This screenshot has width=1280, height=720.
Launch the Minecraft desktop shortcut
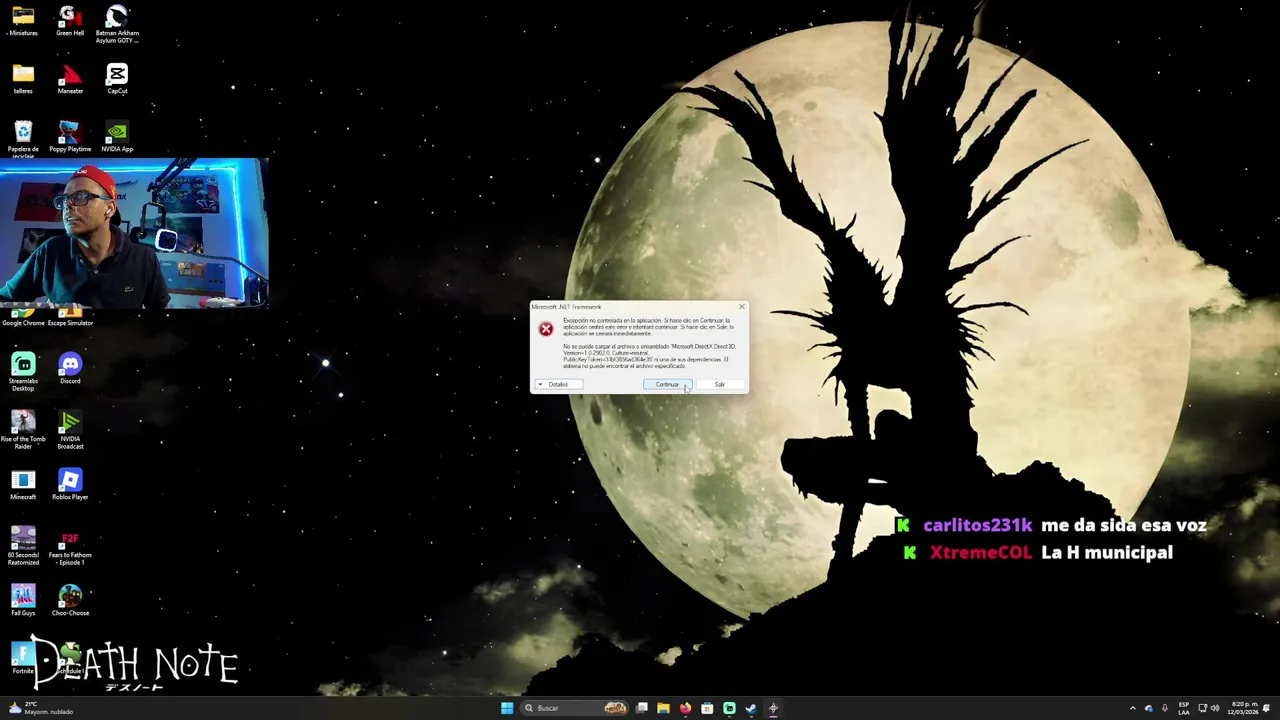tap(23, 485)
